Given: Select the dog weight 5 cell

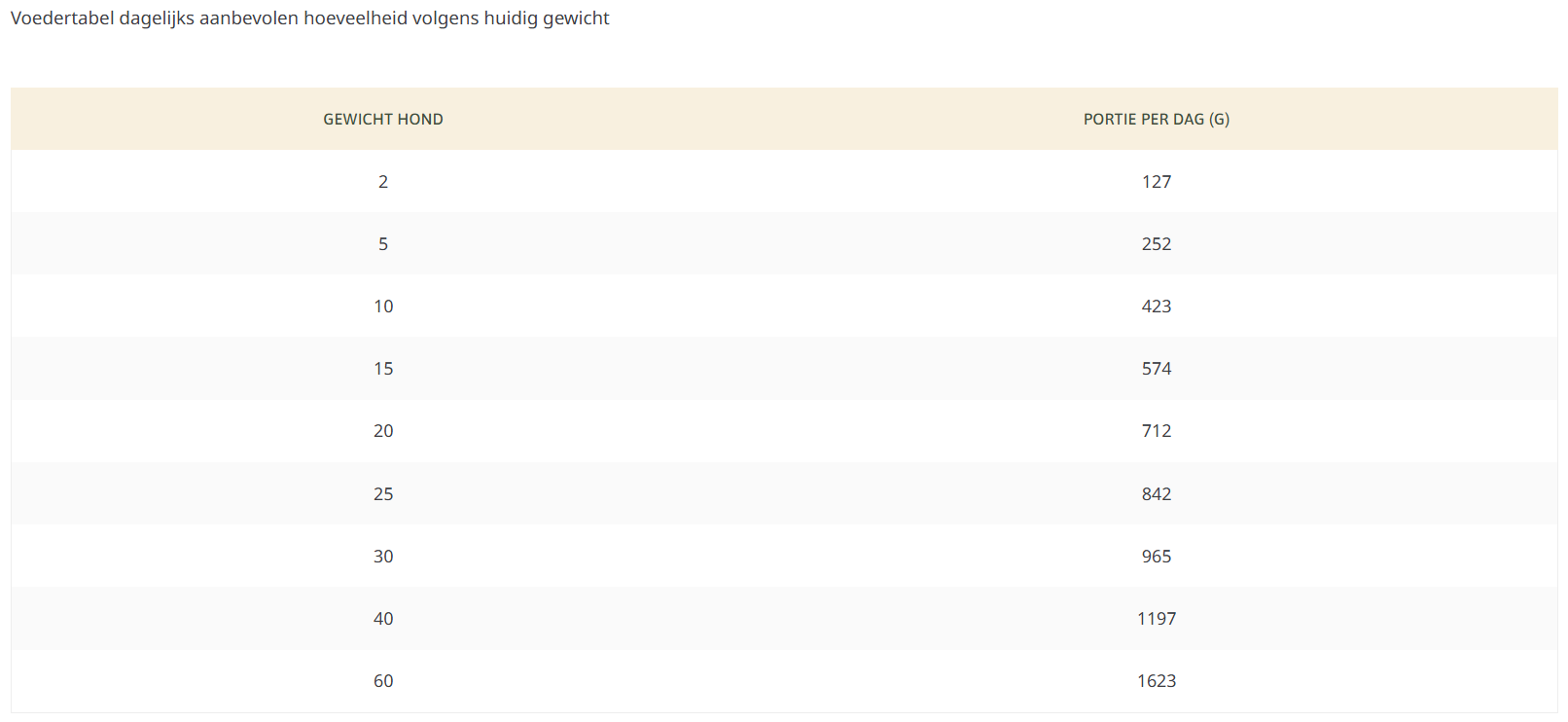Looking at the screenshot, I should [383, 244].
